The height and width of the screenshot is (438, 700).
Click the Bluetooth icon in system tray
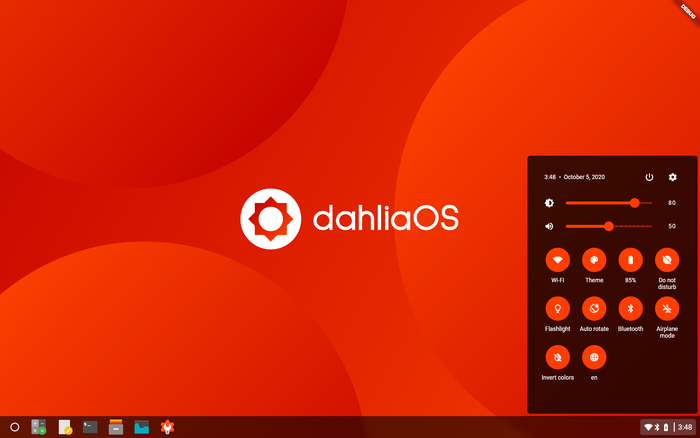pos(657,427)
